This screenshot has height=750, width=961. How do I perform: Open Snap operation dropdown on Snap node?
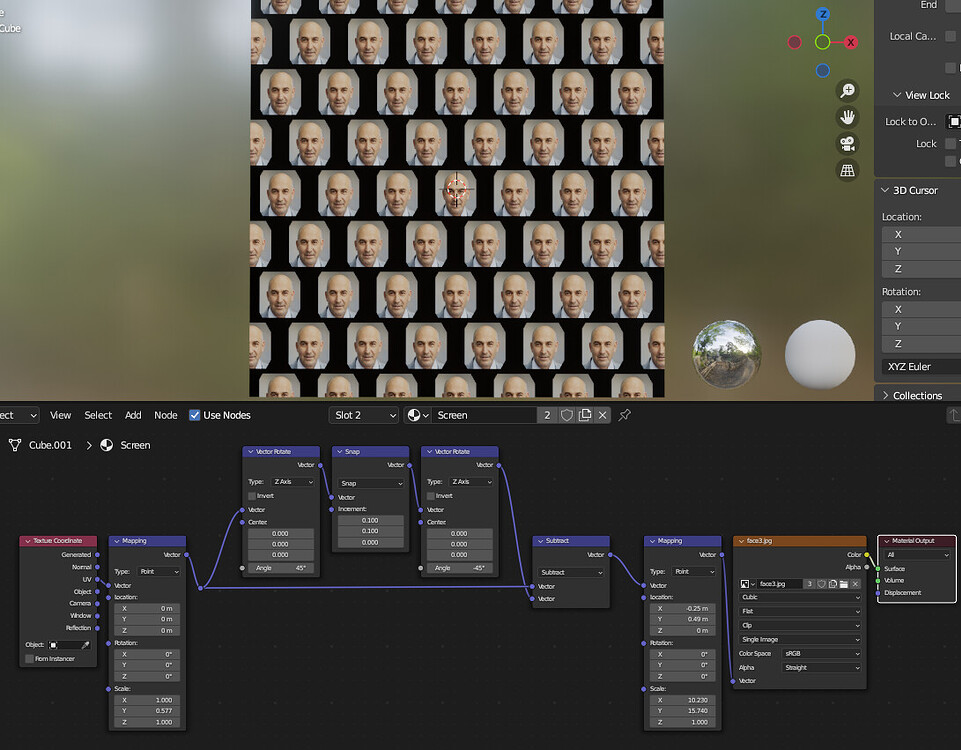[371, 483]
